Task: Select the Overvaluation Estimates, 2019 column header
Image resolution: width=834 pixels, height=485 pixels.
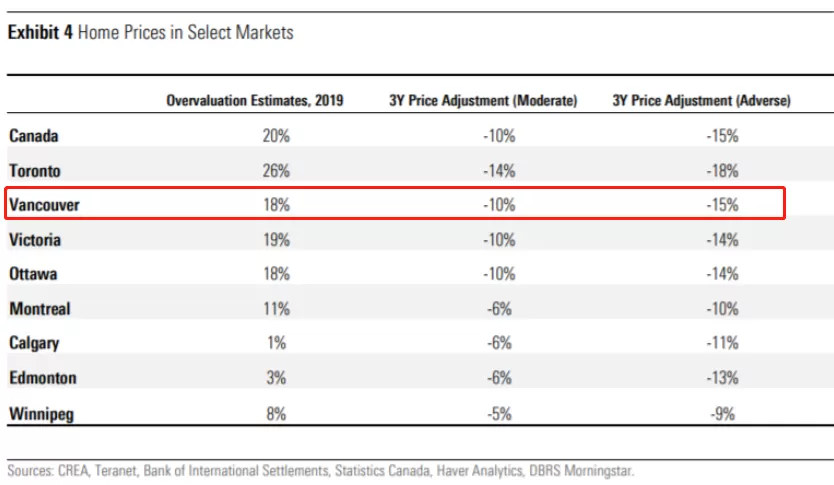Action: coord(255,101)
